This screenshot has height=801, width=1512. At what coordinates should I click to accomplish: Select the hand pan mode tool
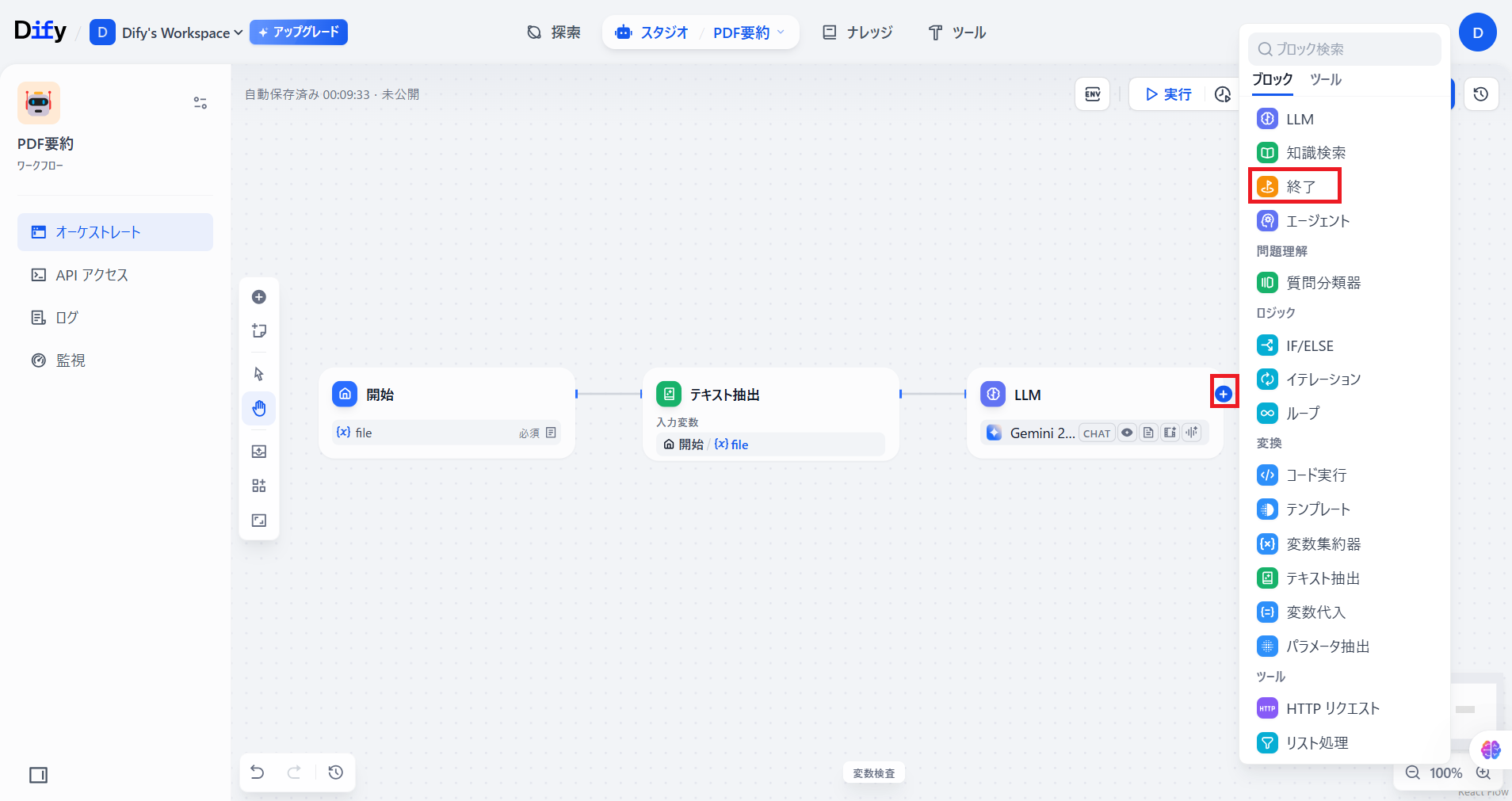pyautogui.click(x=259, y=409)
